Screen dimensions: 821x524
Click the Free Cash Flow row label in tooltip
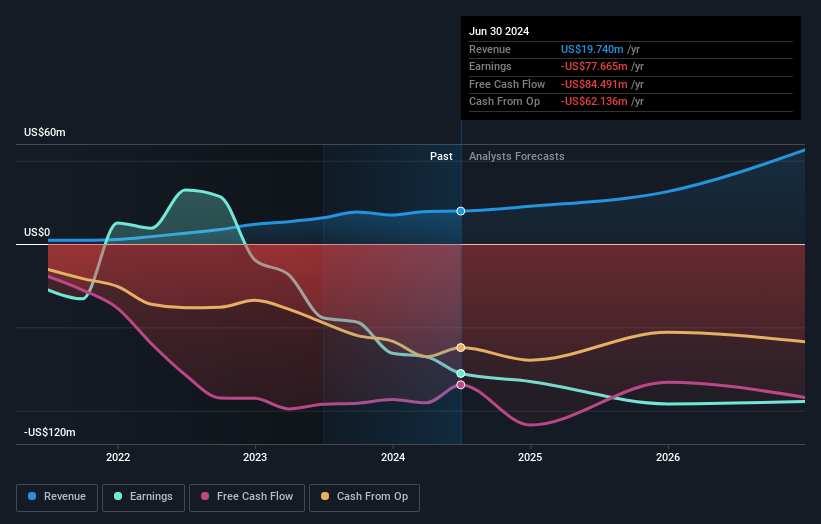click(507, 84)
